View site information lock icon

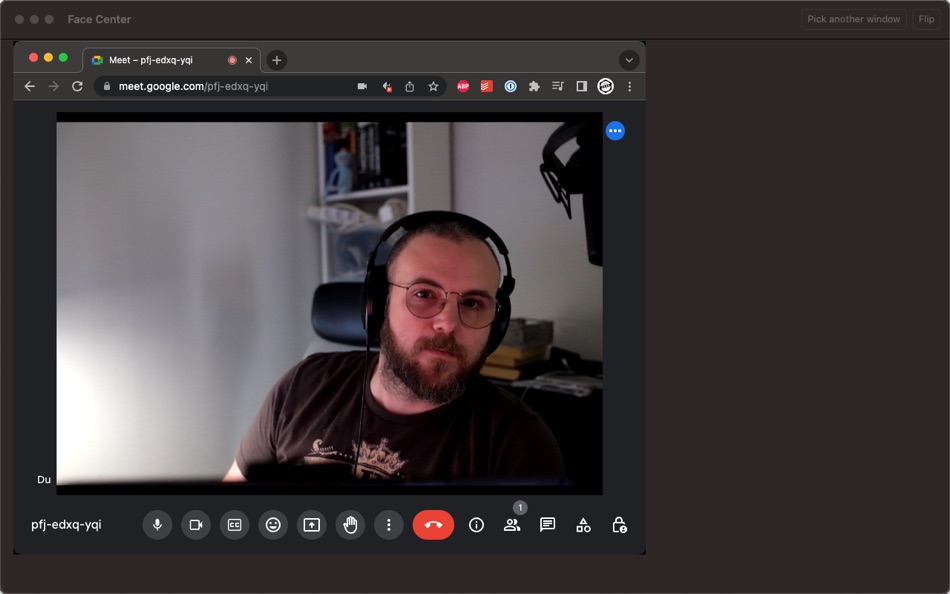click(107, 87)
